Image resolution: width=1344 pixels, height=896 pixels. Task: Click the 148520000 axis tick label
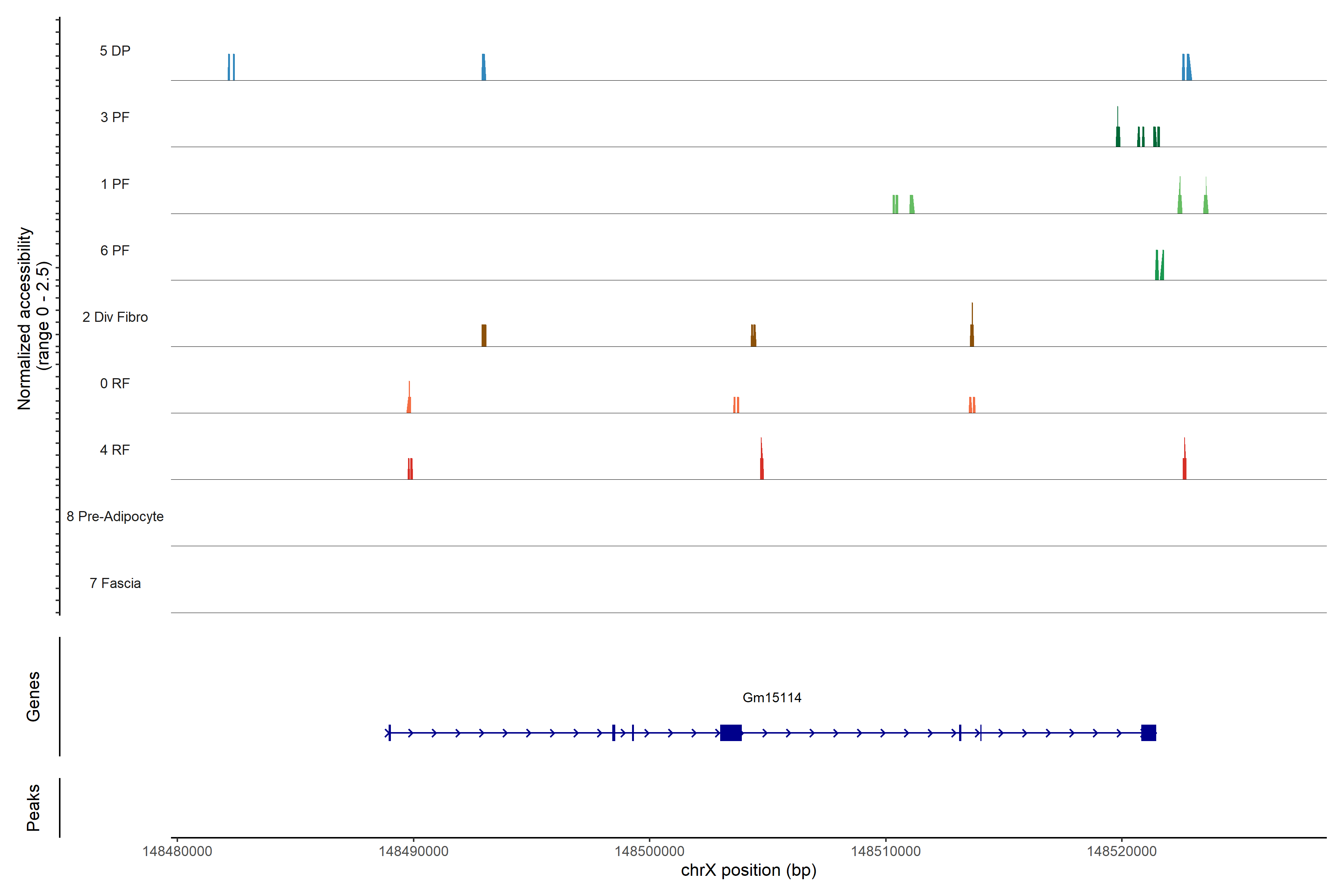[1121, 852]
